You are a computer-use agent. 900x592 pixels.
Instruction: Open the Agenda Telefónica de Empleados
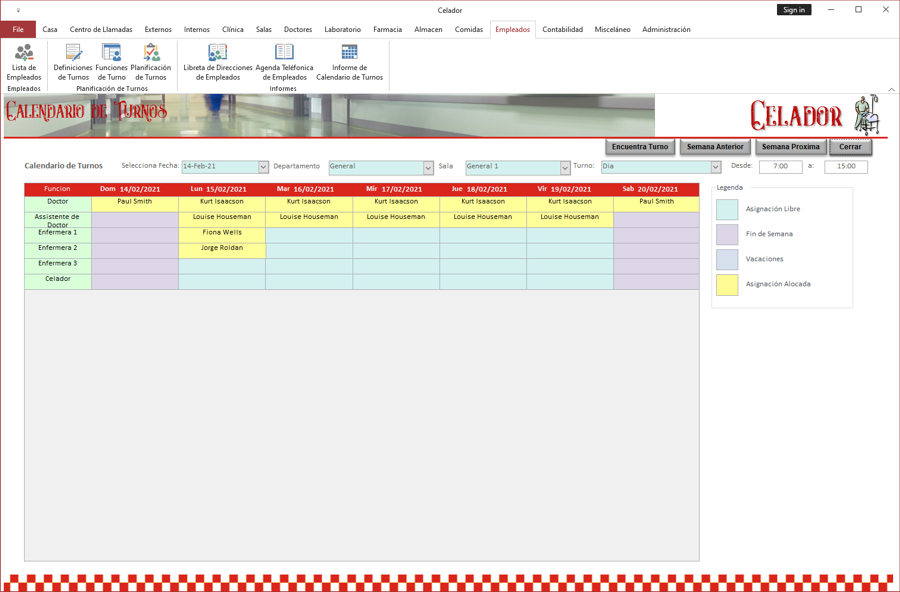click(x=283, y=64)
